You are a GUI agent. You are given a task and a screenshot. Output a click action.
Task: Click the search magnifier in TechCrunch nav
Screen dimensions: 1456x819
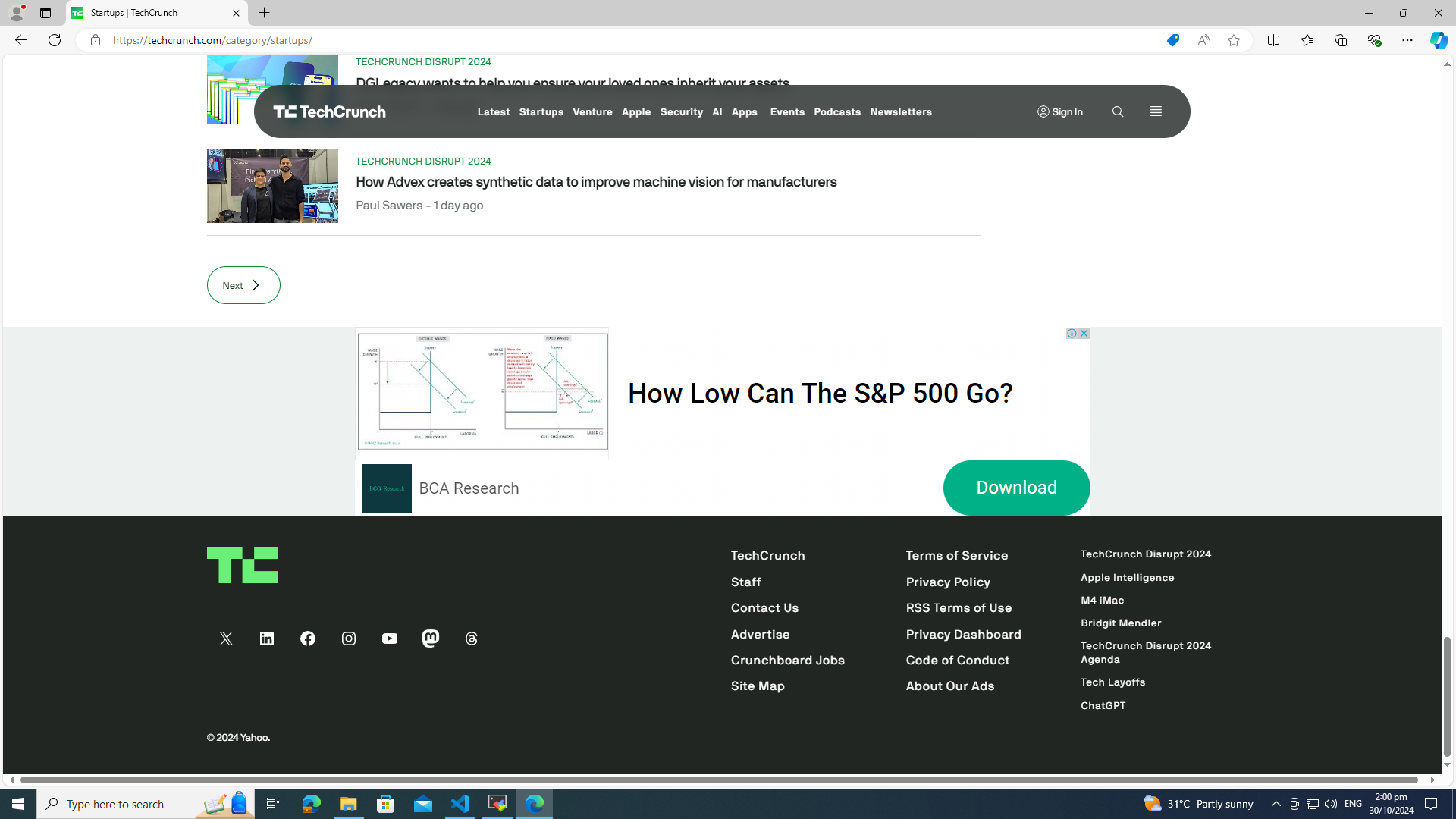click(1118, 111)
